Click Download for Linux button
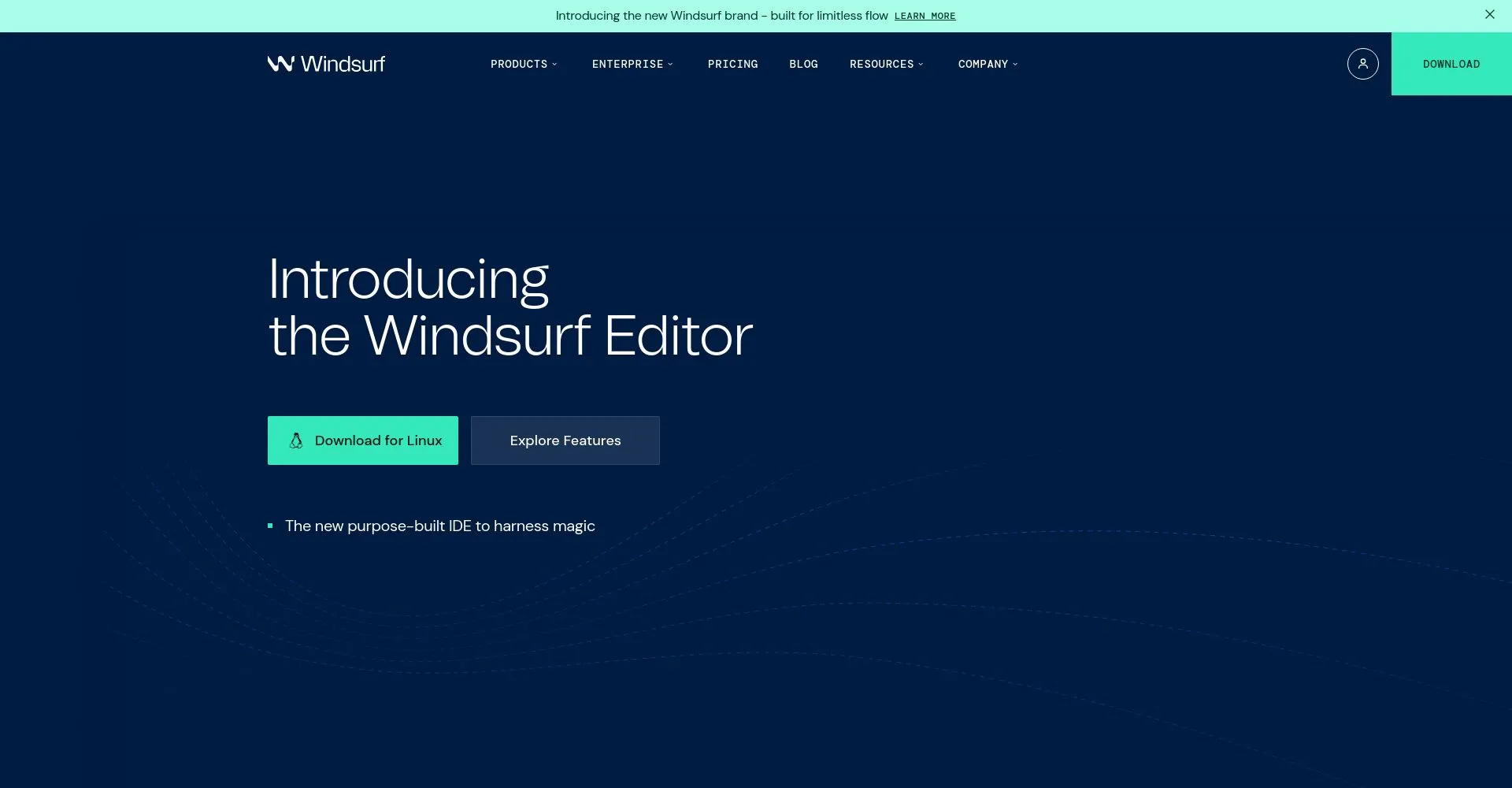The image size is (1512, 788). click(x=363, y=440)
